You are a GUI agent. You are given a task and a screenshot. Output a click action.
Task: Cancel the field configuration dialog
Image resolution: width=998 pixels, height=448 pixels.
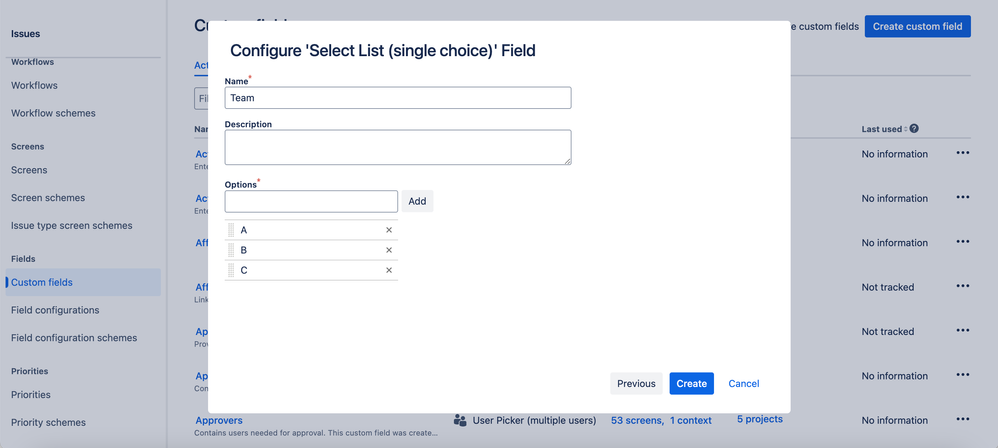click(x=743, y=383)
